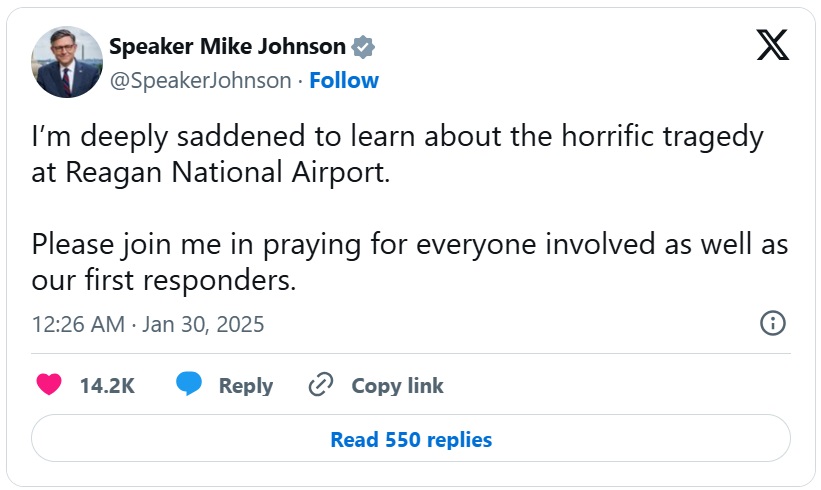The image size is (821, 490).
Task: Click the Speaker Mike Johnson display name
Action: (x=227, y=46)
